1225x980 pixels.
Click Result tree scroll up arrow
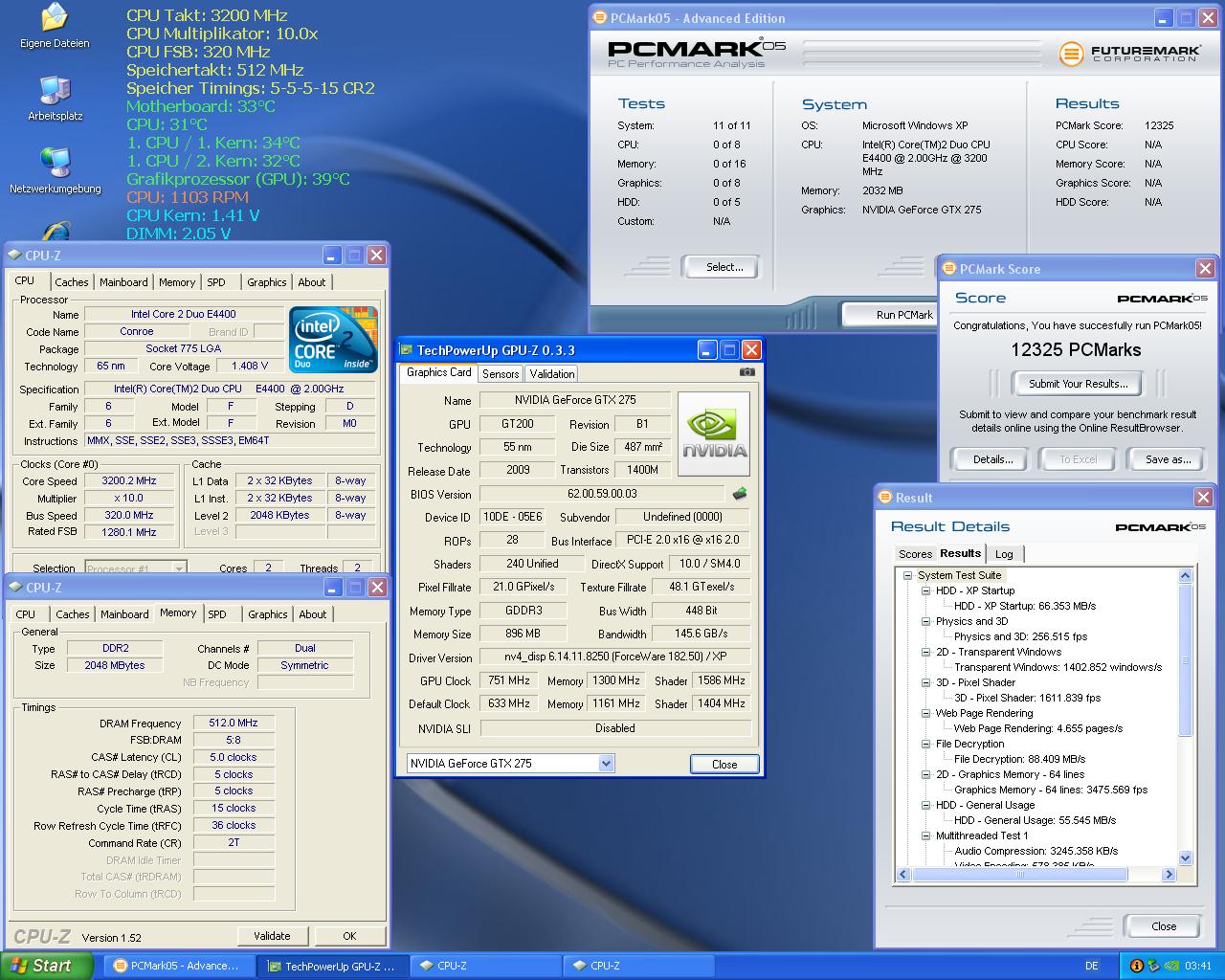coord(1185,575)
